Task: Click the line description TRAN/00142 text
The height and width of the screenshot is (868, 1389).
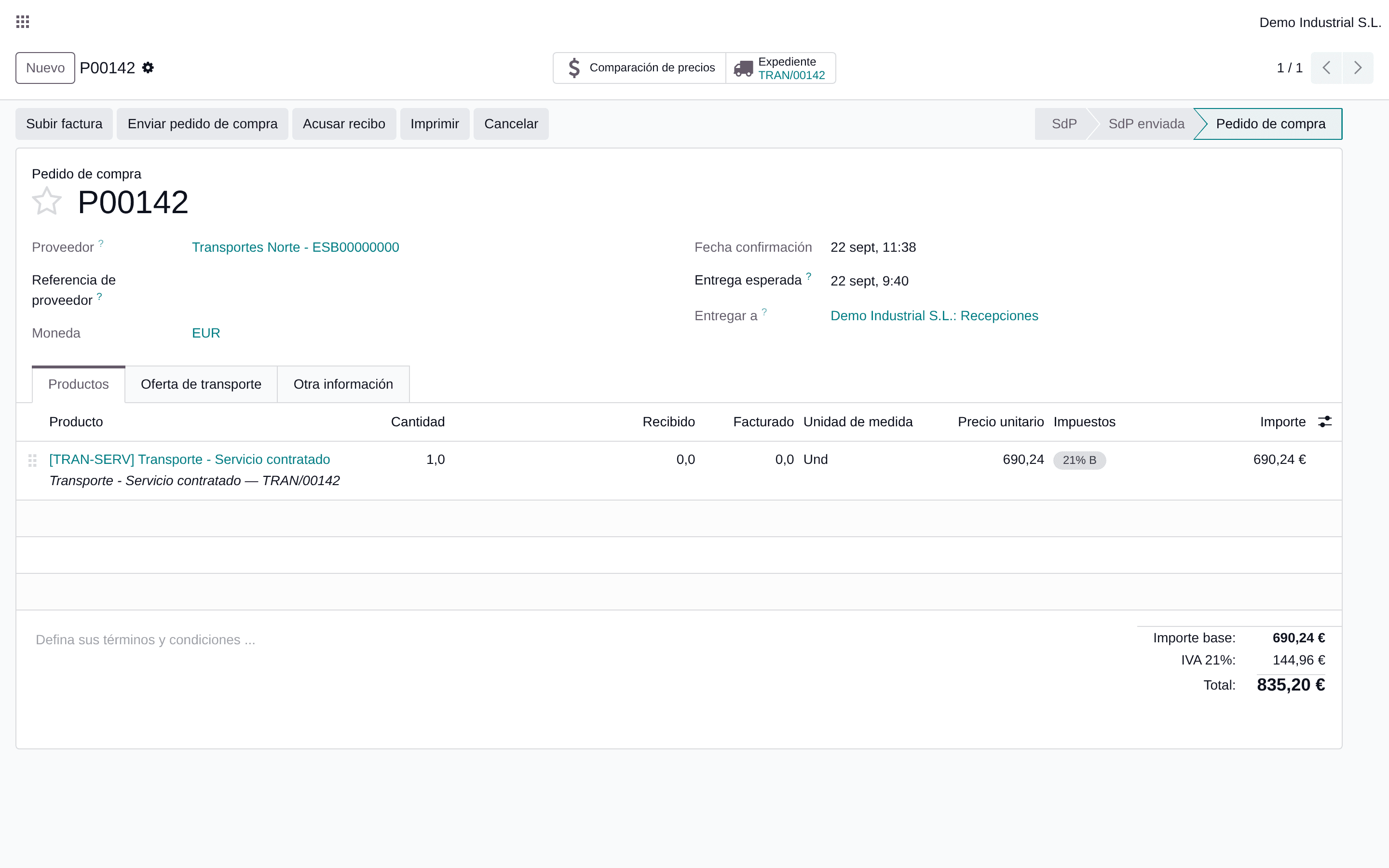Action: [194, 480]
